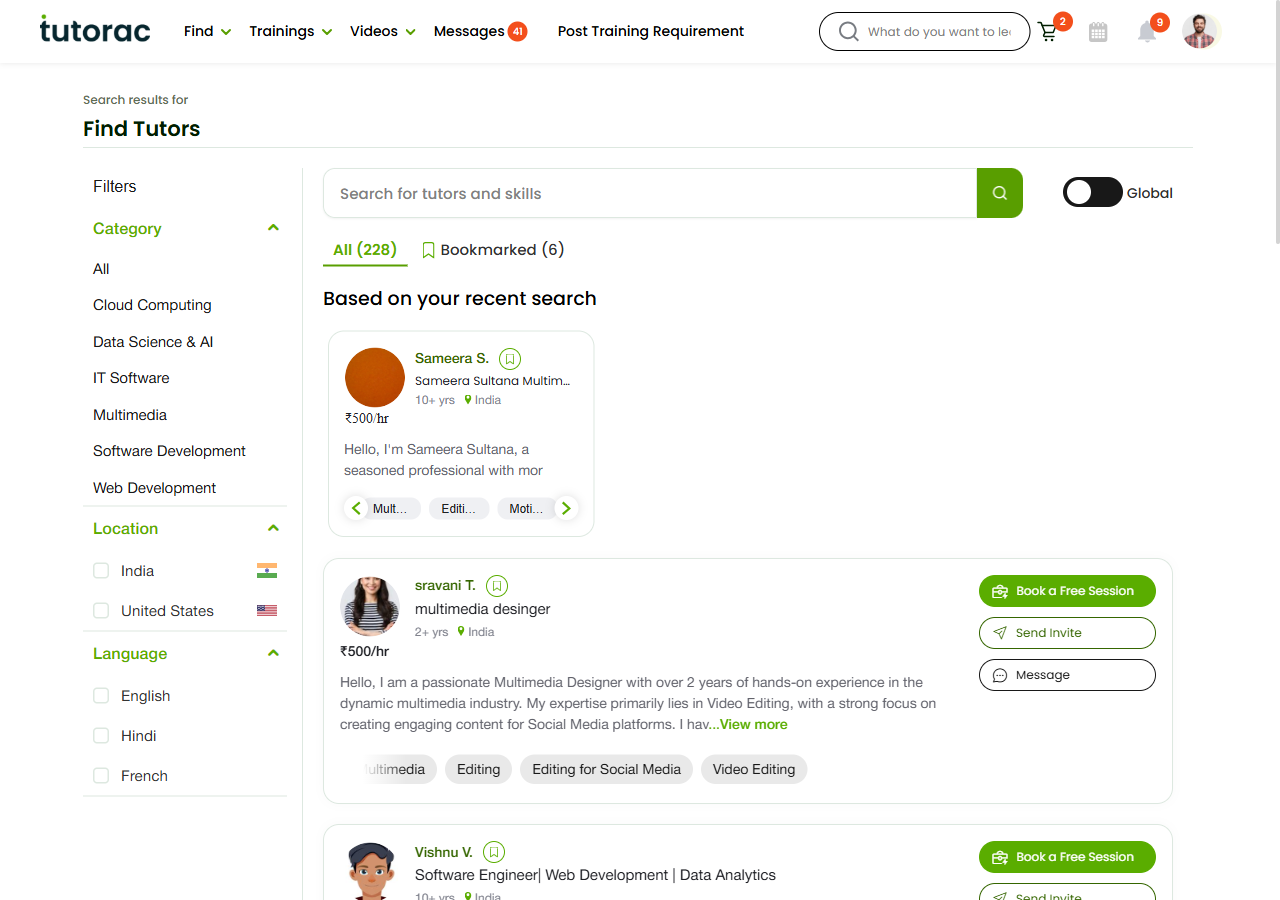
Task: Filter by Data Science & AI category
Action: tap(153, 342)
